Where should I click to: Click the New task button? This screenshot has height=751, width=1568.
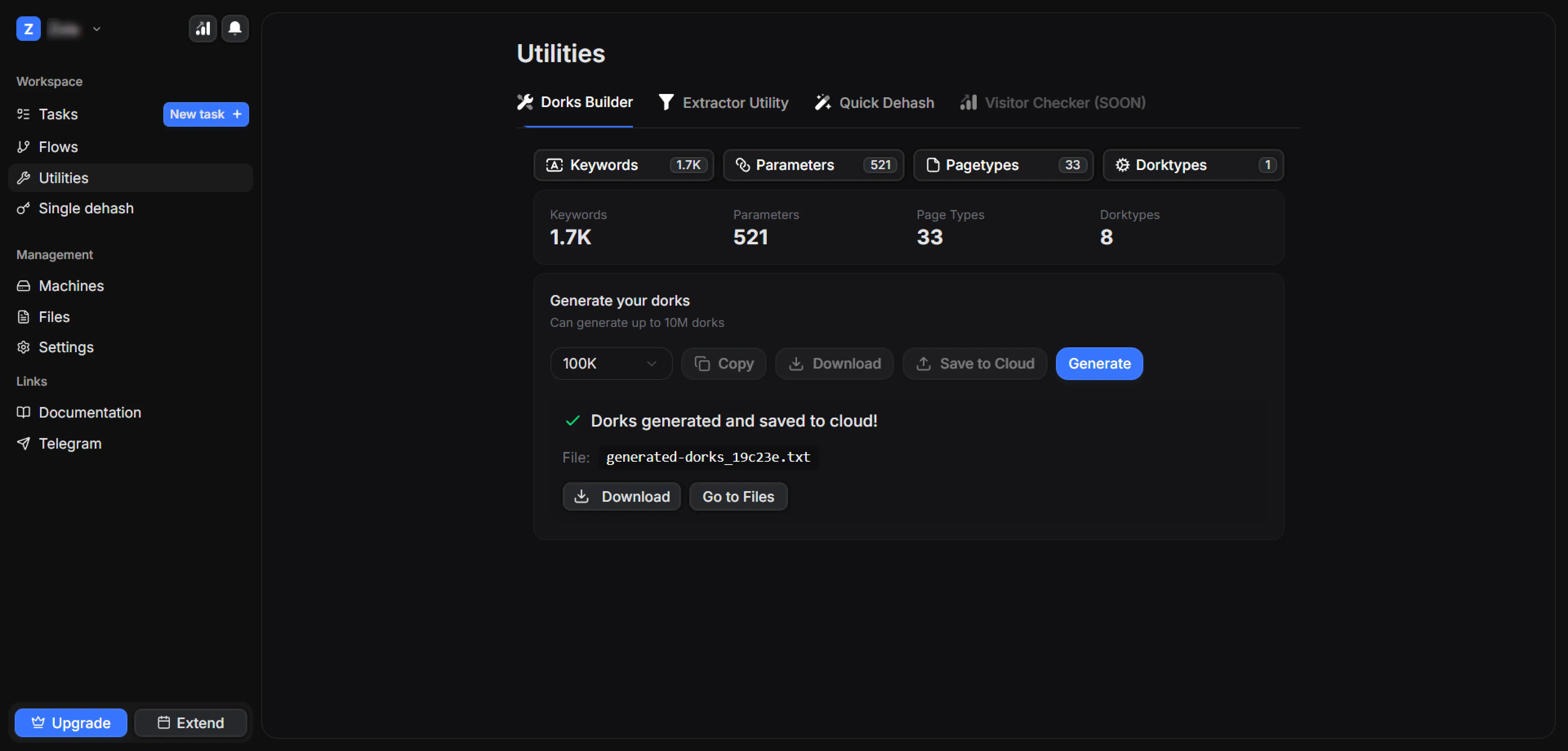coord(205,114)
